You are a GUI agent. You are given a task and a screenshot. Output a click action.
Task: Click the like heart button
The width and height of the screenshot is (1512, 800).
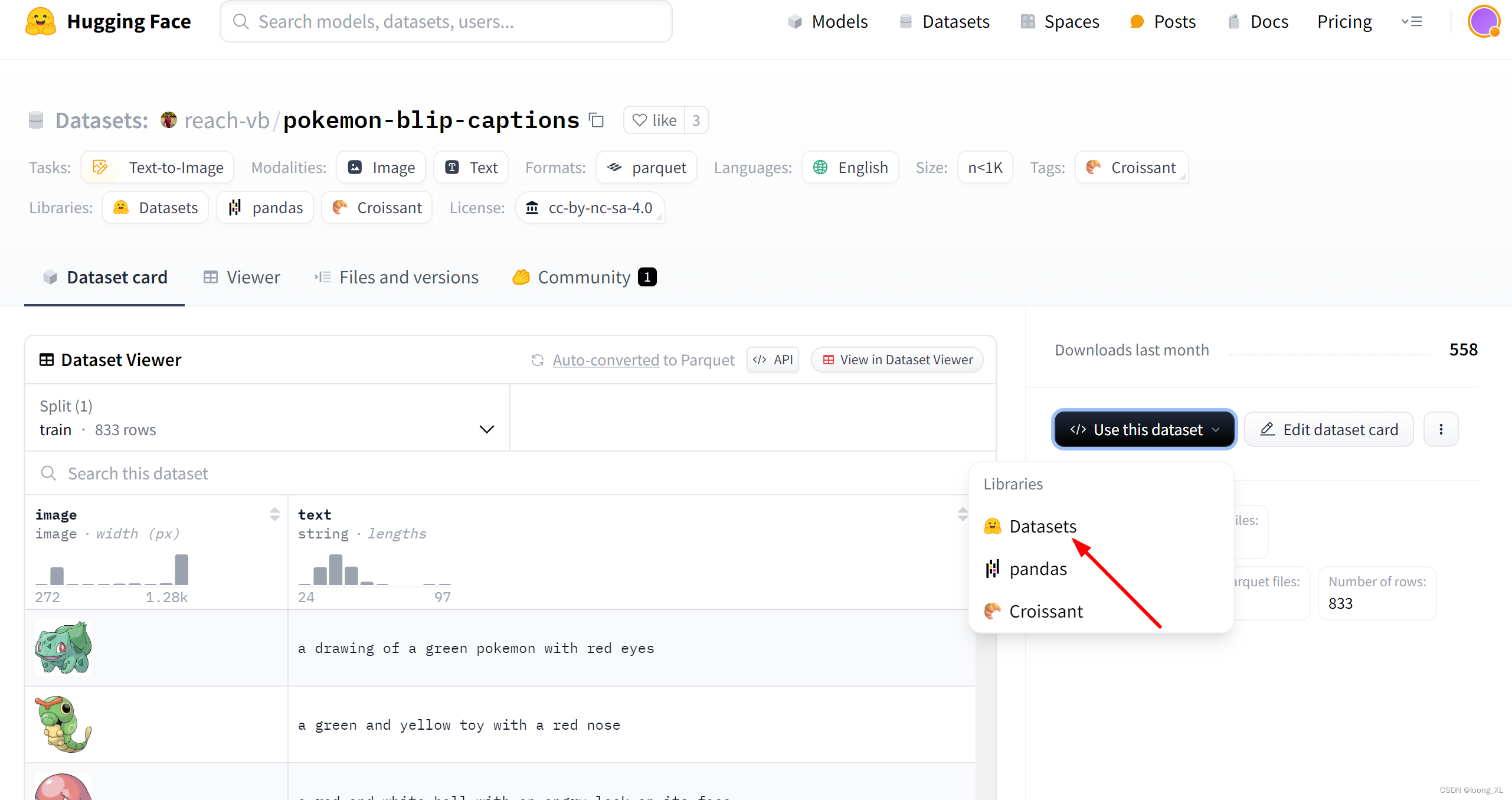(x=654, y=120)
